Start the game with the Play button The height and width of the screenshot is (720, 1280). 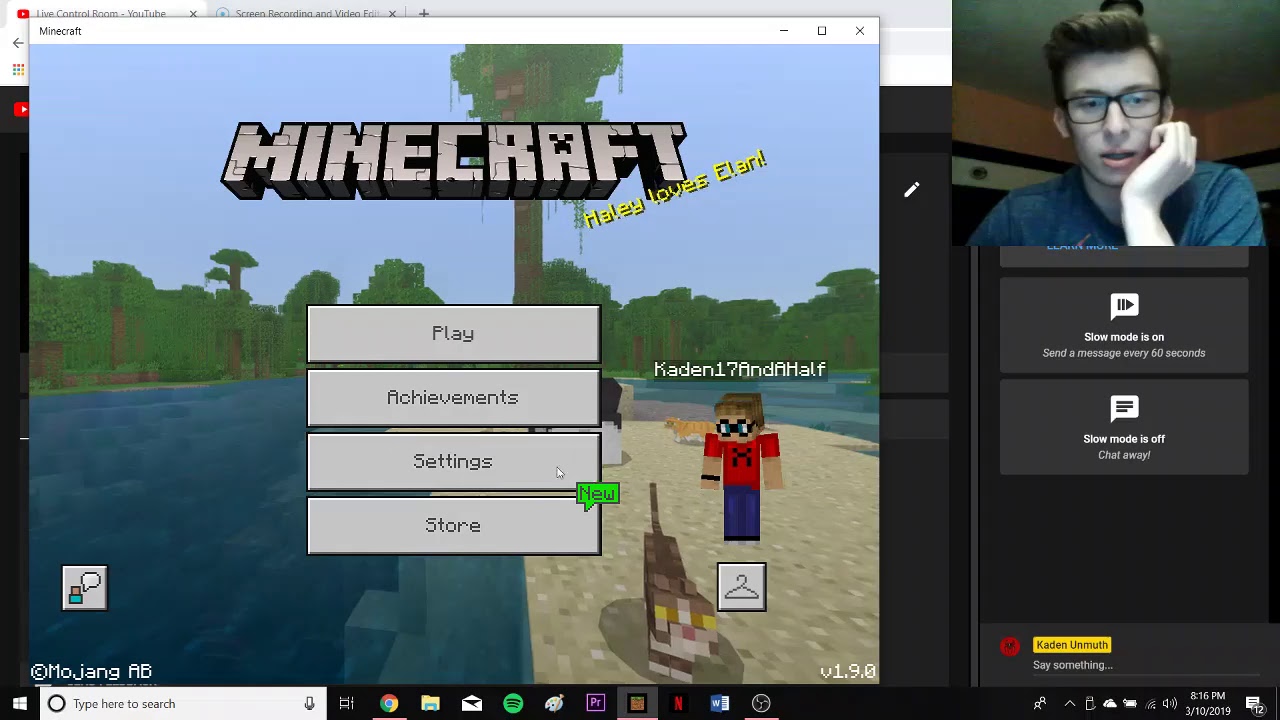453,334
